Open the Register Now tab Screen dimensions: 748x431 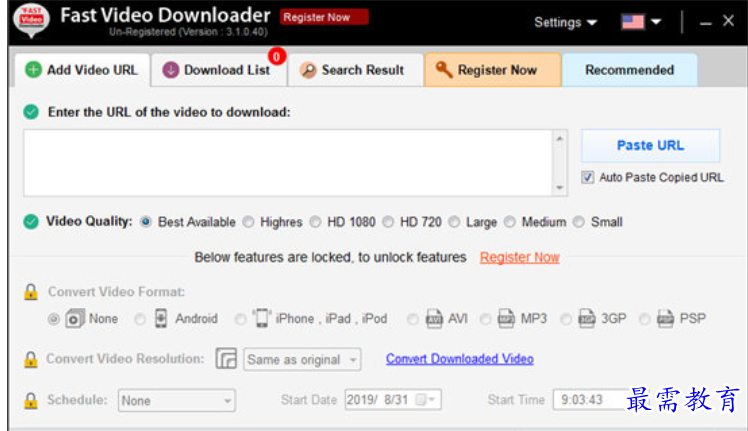492,70
